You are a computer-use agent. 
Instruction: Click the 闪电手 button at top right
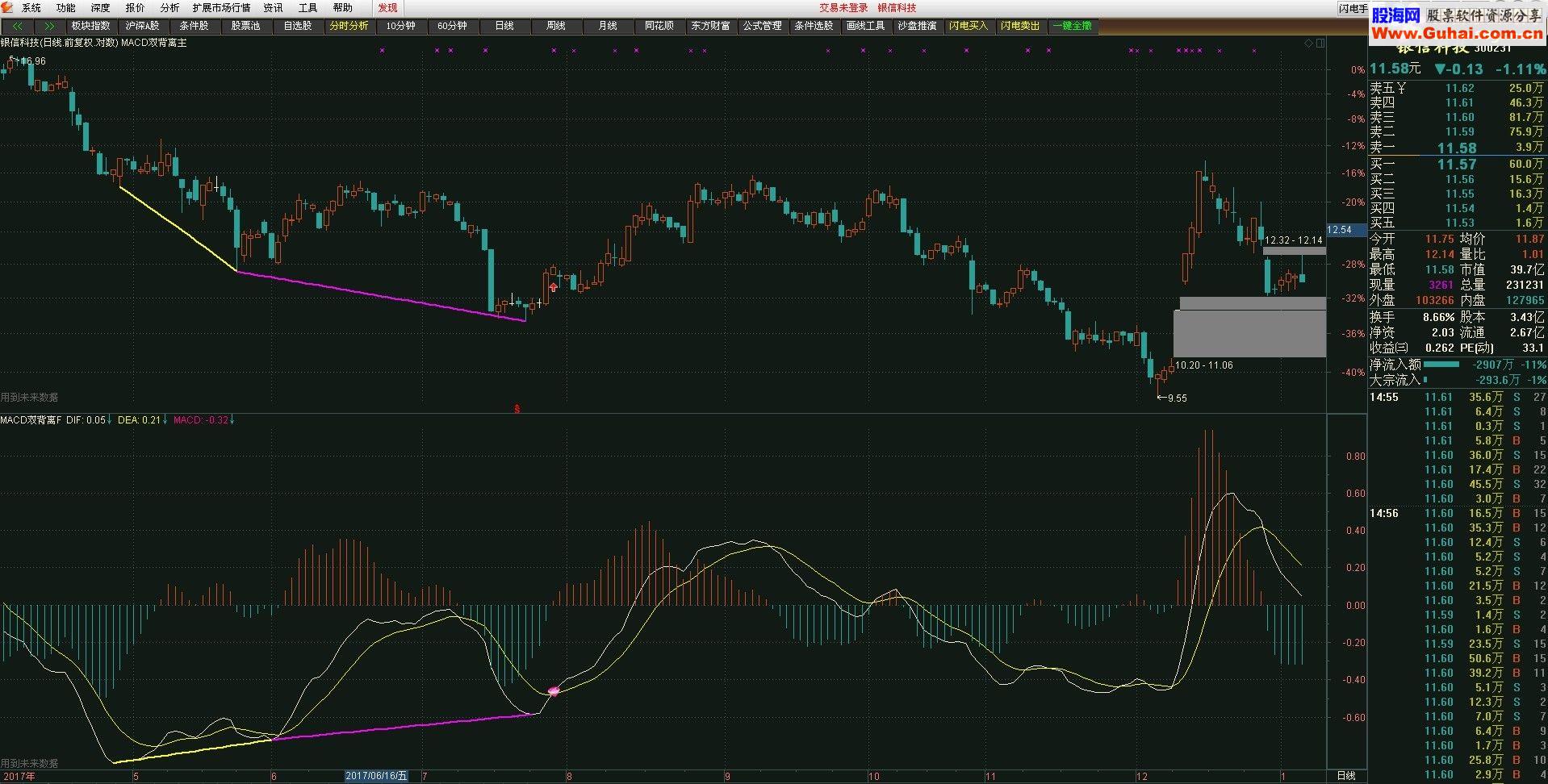click(1353, 8)
